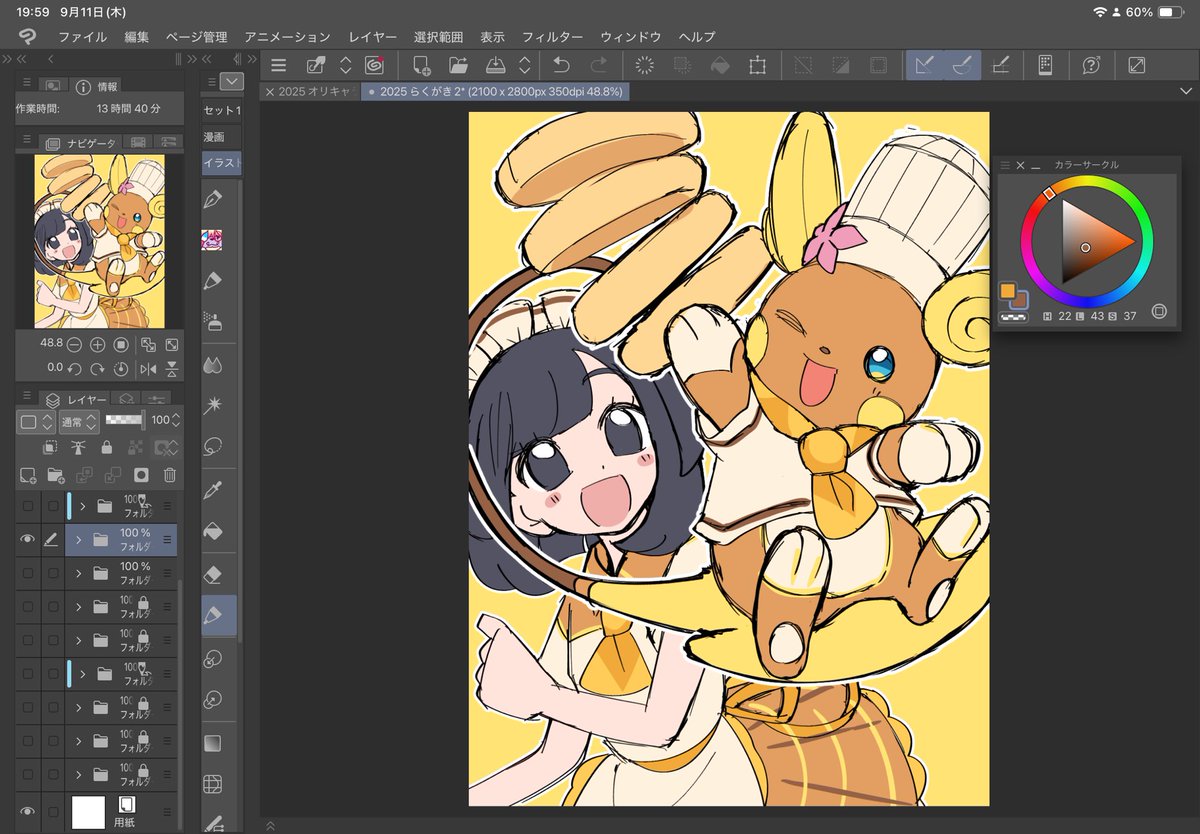Select the eraser tool
The width and height of the screenshot is (1200, 834).
click(x=211, y=574)
